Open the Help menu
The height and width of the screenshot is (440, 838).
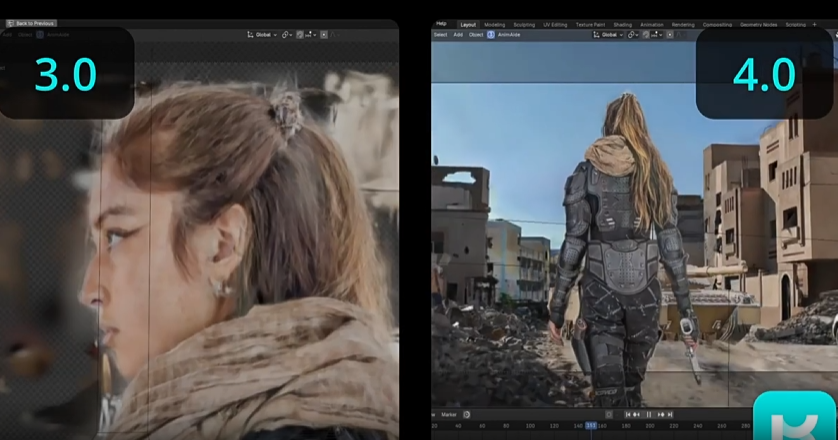point(441,24)
